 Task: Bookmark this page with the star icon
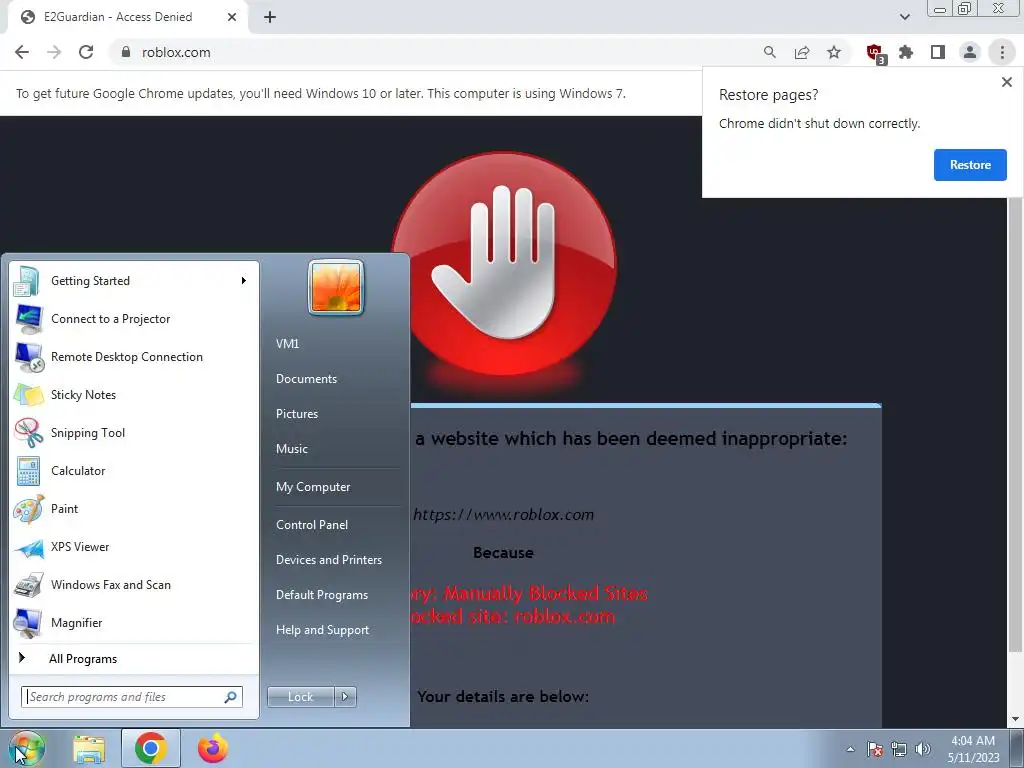834,52
